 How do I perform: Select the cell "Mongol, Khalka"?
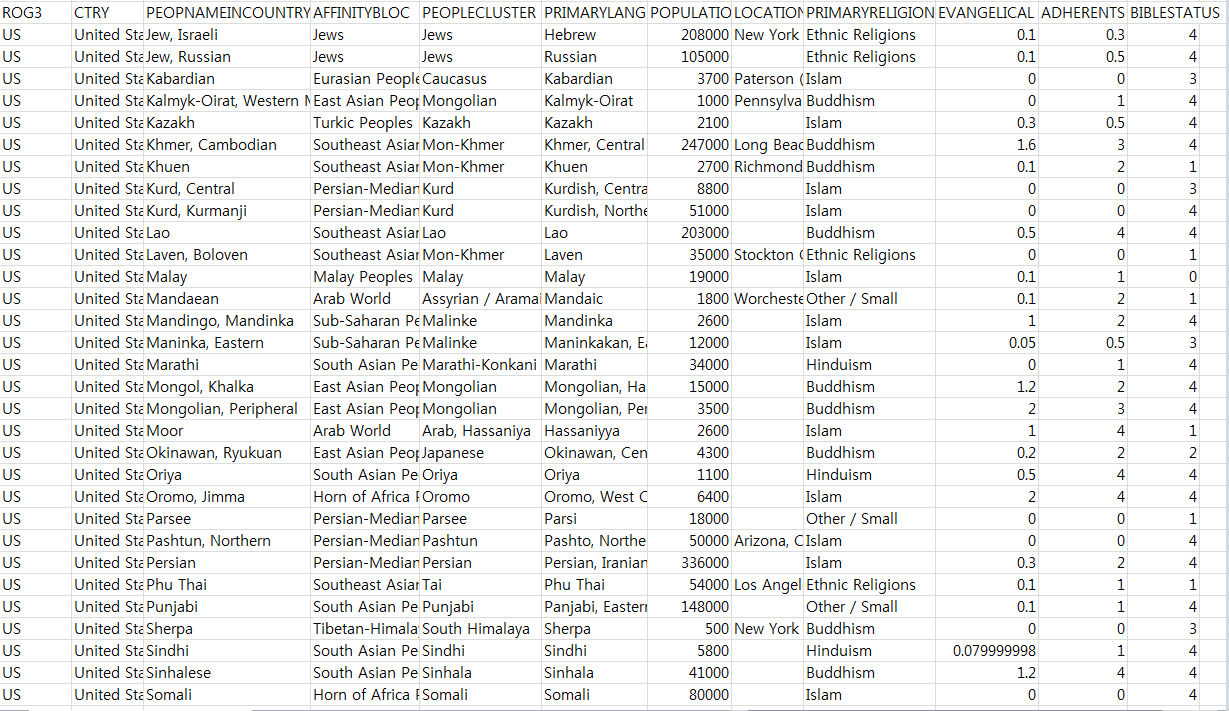click(x=227, y=387)
